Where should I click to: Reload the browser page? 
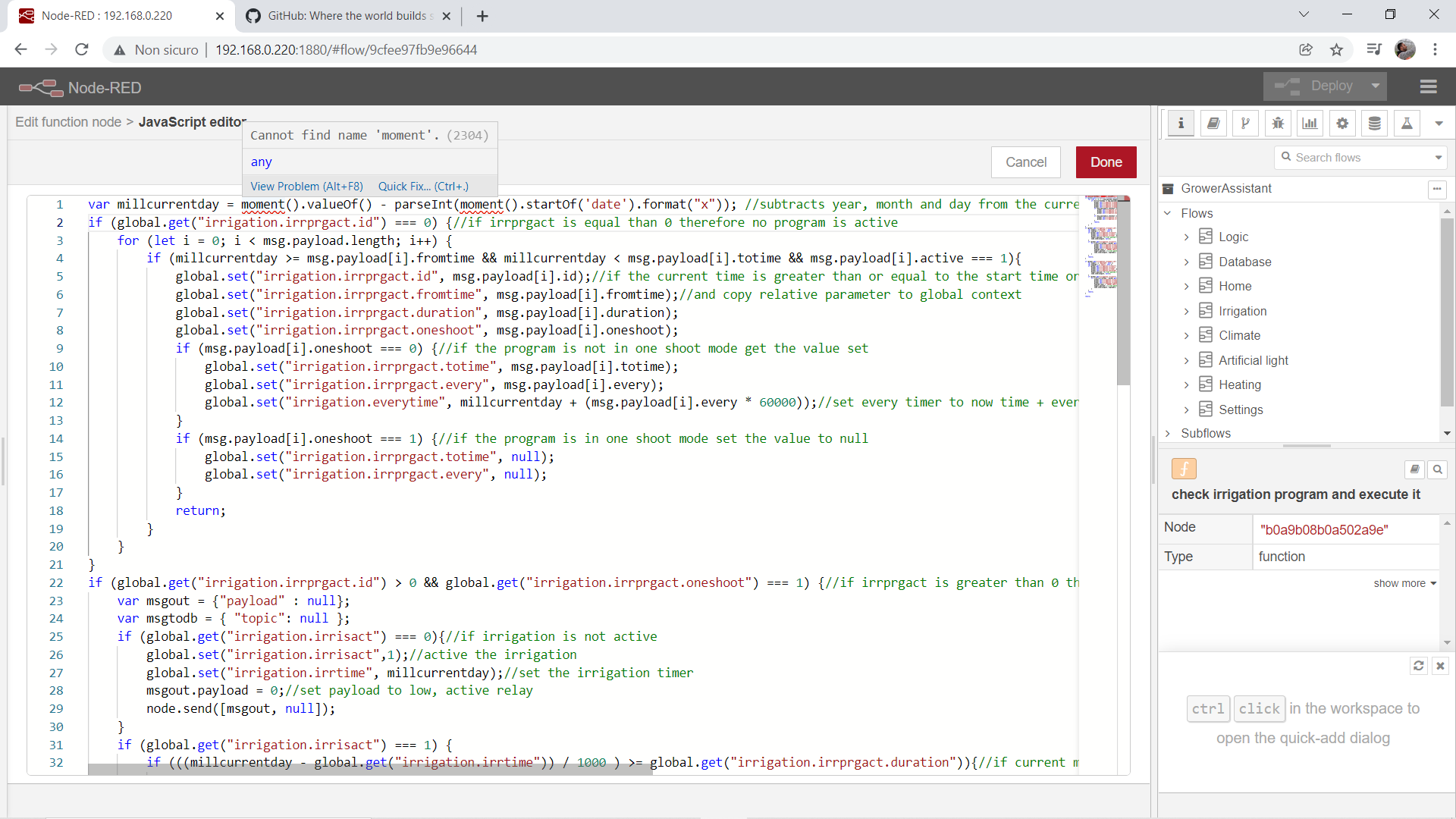[82, 50]
